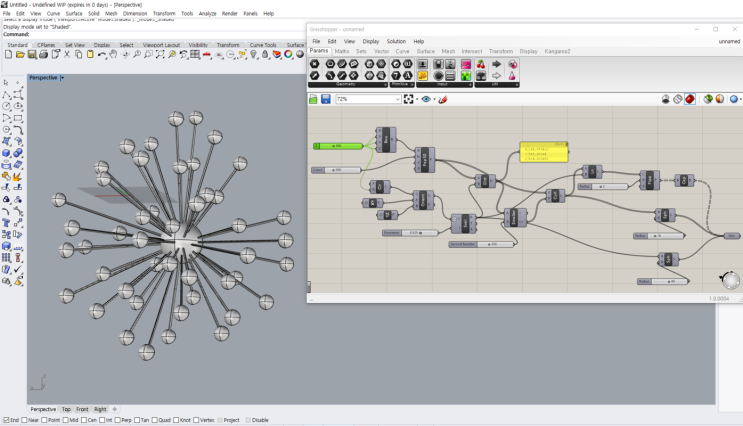Image resolution: width=743 pixels, height=426 pixels.
Task: Open the preview eye dropdown arrow
Action: pos(434,99)
